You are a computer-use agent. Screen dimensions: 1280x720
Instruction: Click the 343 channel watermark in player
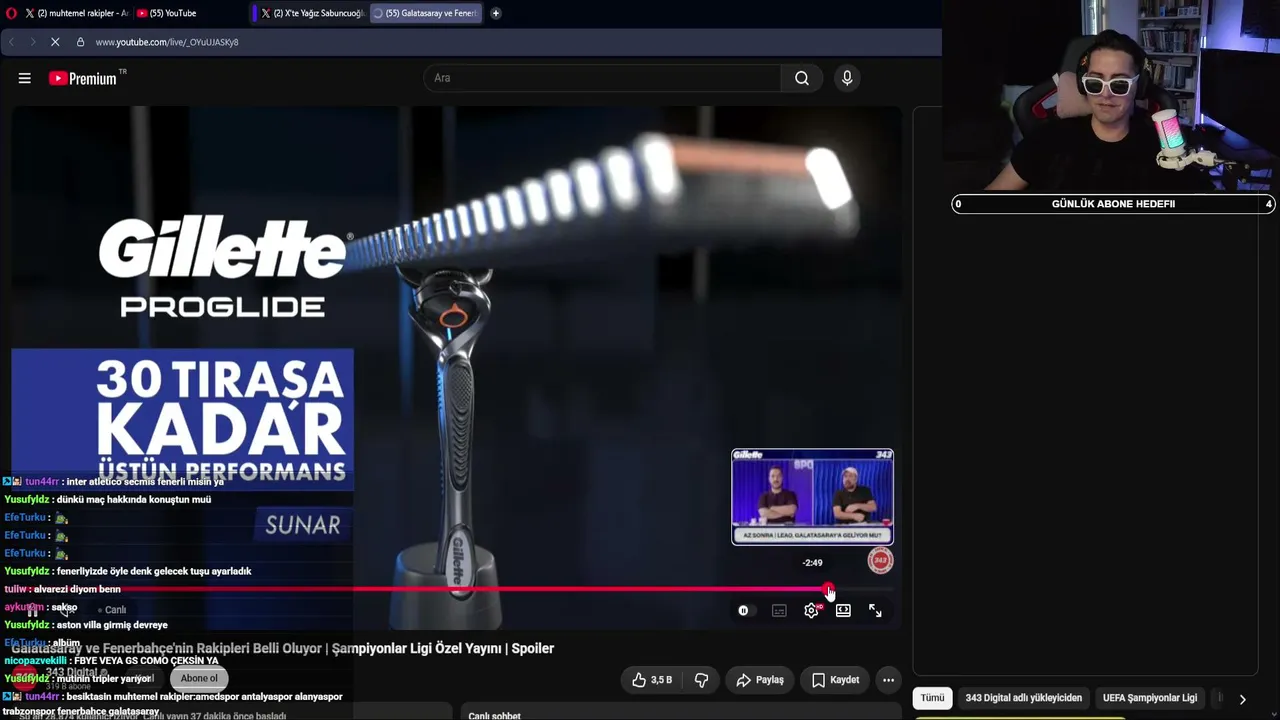click(x=880, y=561)
